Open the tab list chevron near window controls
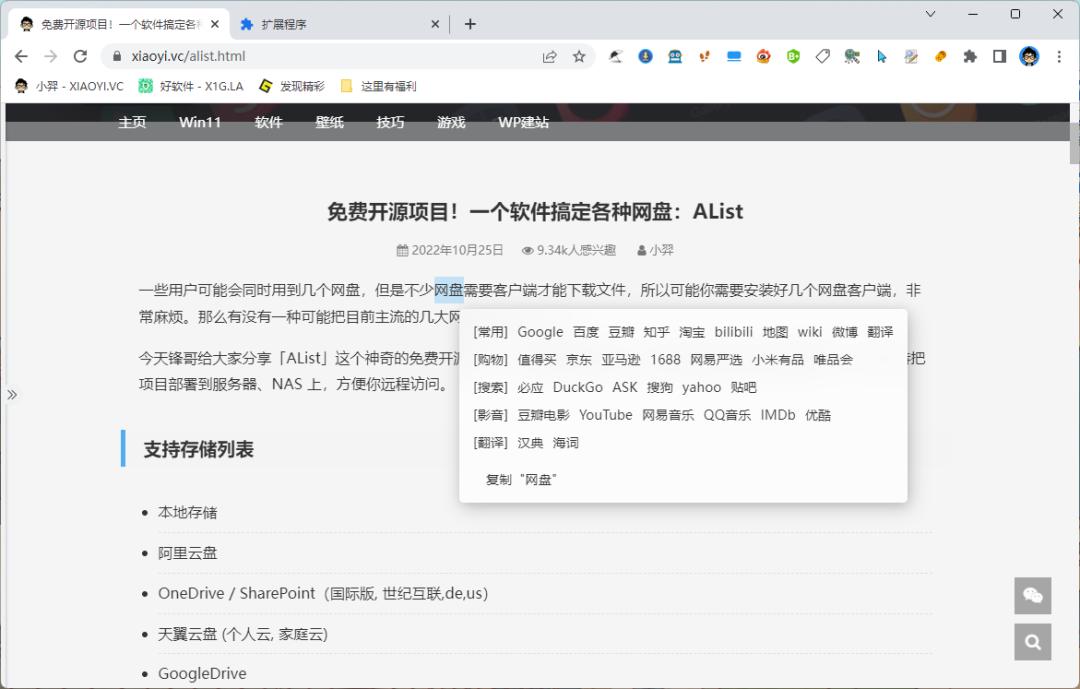Image resolution: width=1080 pixels, height=689 pixels. (930, 16)
